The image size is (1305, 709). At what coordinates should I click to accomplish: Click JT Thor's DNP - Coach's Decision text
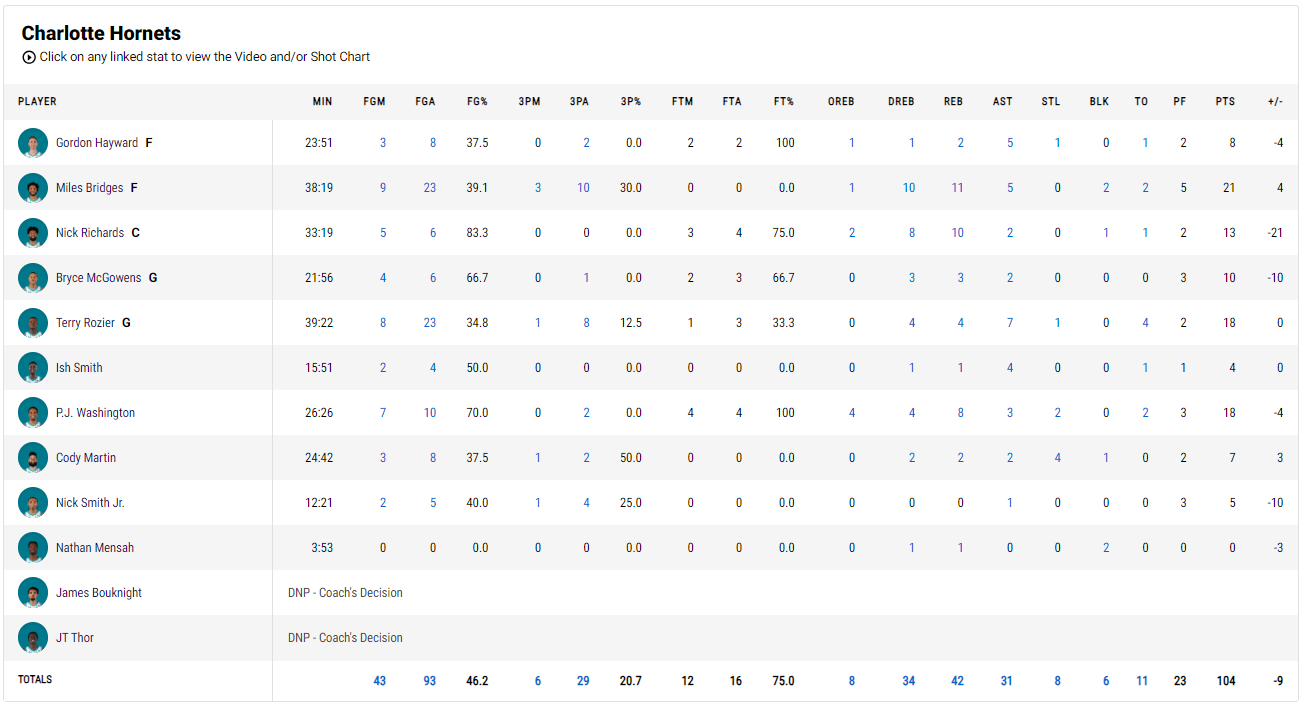click(345, 638)
